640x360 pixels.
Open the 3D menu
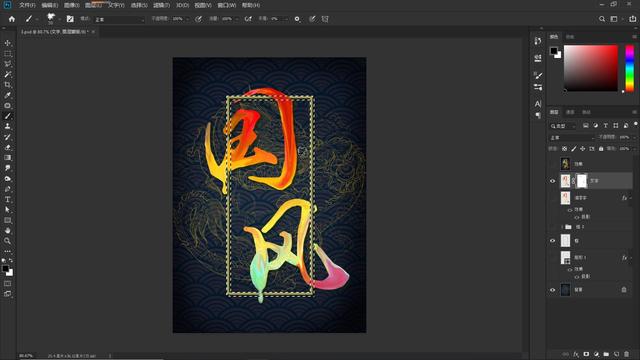[x=182, y=5]
